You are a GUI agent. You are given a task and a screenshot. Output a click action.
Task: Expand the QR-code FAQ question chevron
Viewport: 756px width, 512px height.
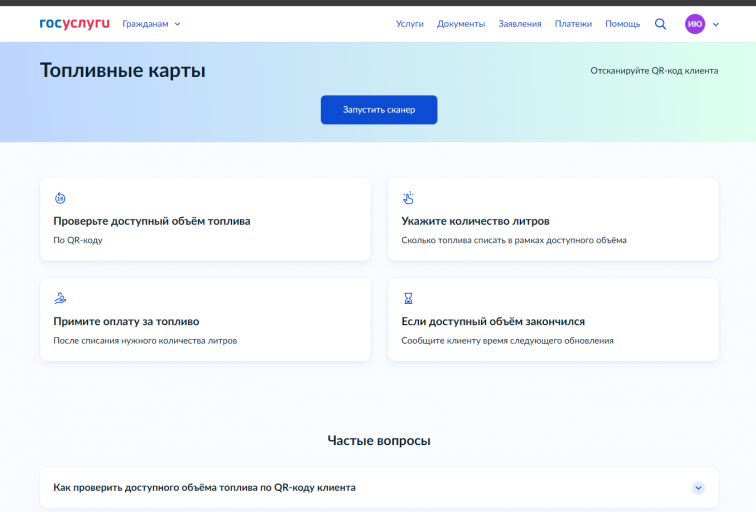click(x=698, y=488)
